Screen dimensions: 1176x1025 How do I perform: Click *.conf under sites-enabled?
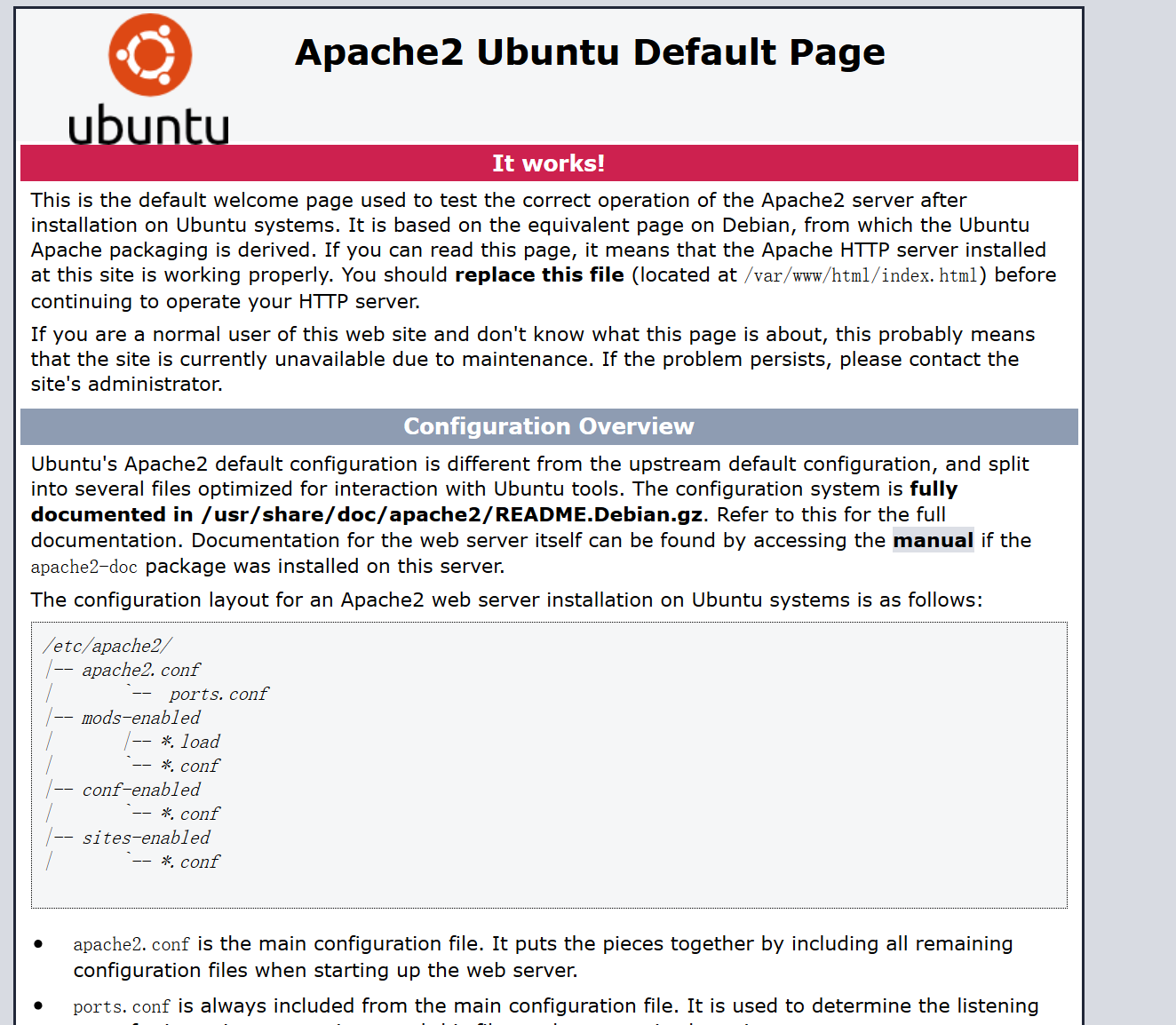click(190, 862)
